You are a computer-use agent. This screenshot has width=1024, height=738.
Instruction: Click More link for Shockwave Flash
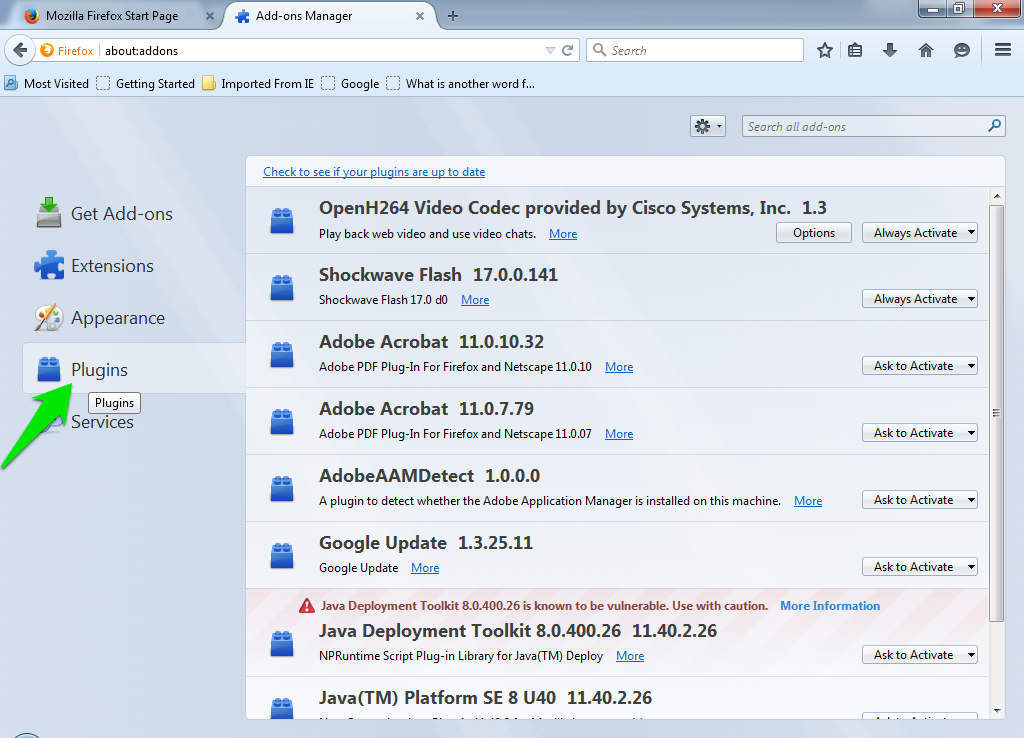pyautogui.click(x=475, y=300)
